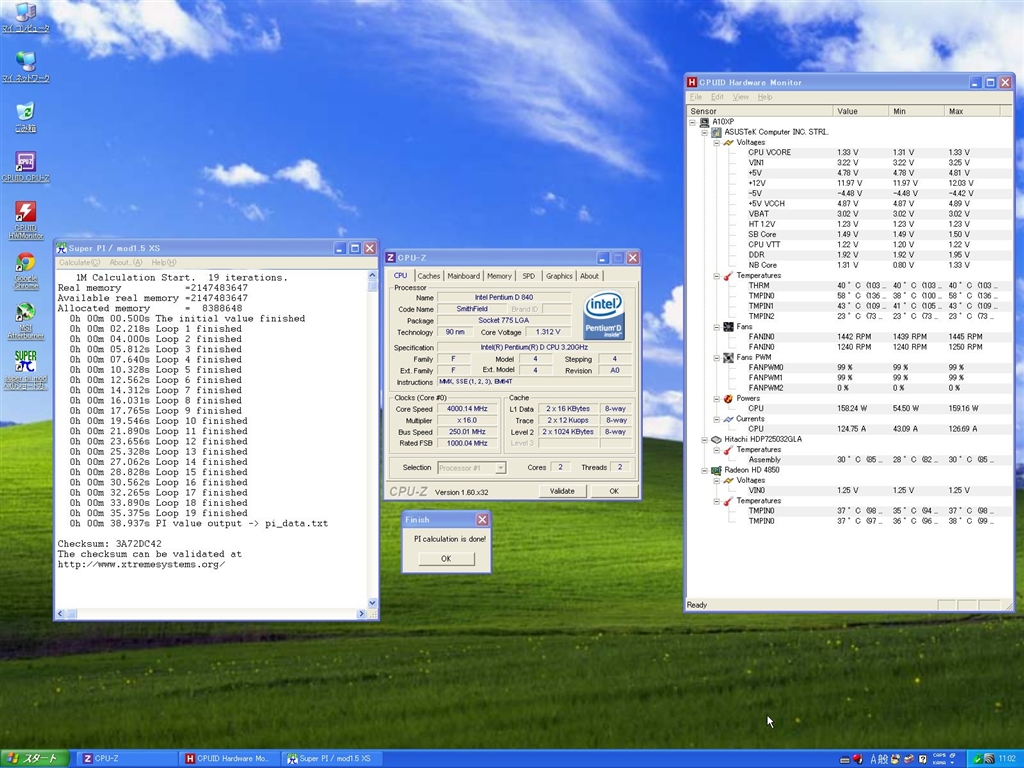Viewport: 1024px width, 768px height.
Task: Click the Super PI mod desktop shortcut
Action: coord(26,361)
